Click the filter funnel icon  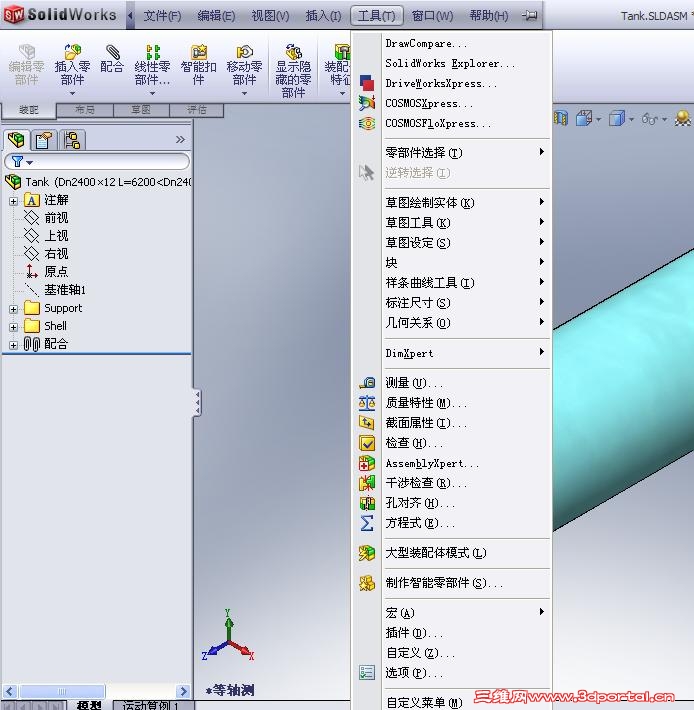[x=17, y=161]
